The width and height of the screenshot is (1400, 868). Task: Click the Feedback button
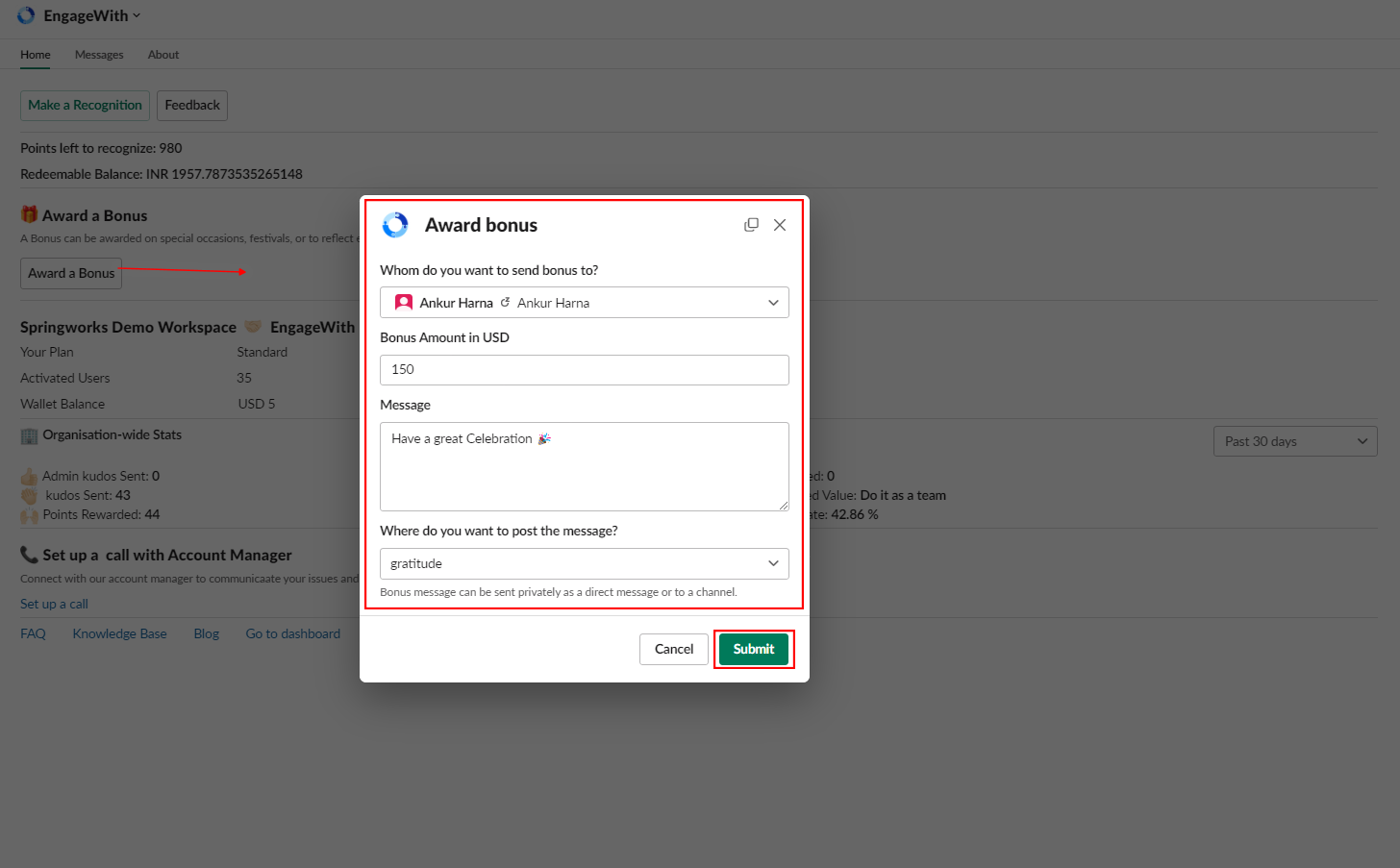[x=192, y=106]
